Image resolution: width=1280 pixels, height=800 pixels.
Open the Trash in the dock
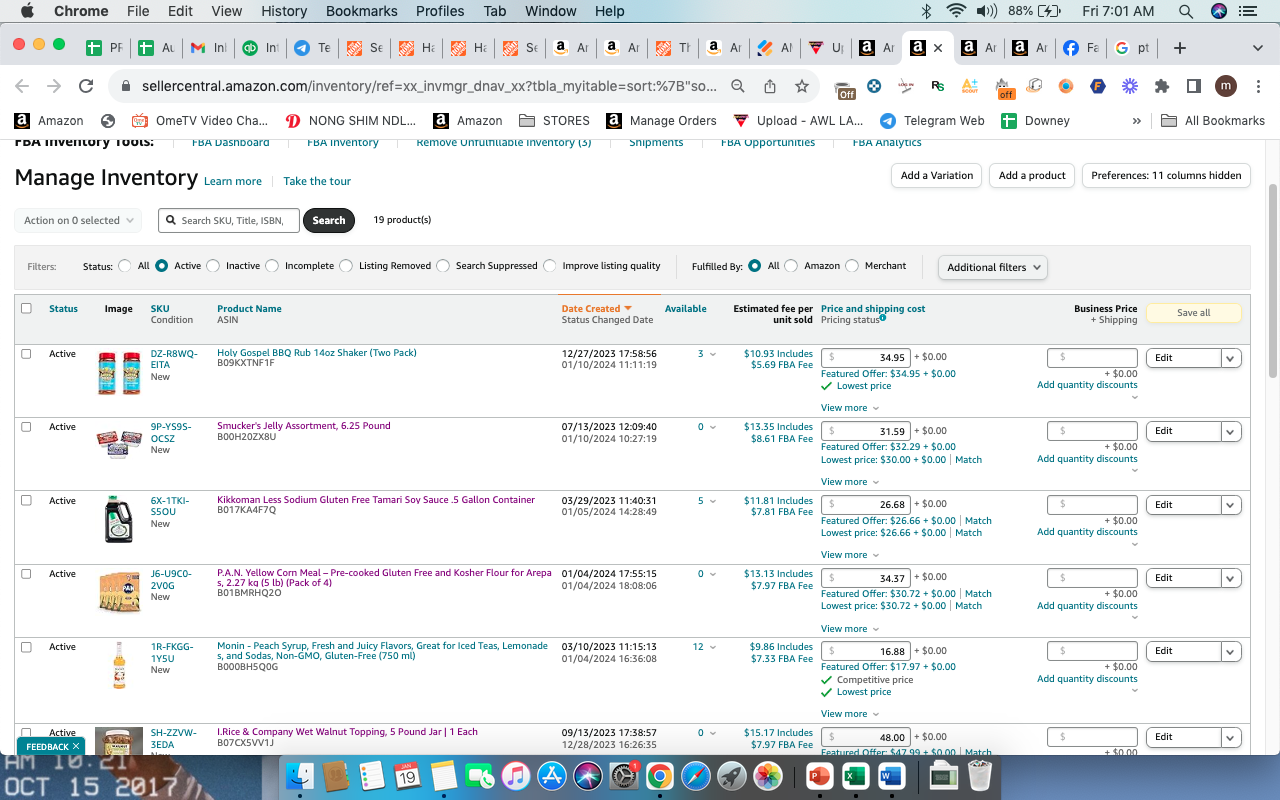[980, 776]
